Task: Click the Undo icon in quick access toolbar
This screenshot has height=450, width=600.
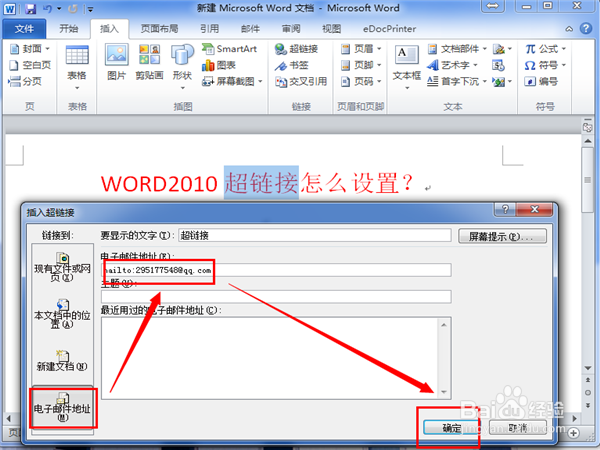Action: click(48, 8)
